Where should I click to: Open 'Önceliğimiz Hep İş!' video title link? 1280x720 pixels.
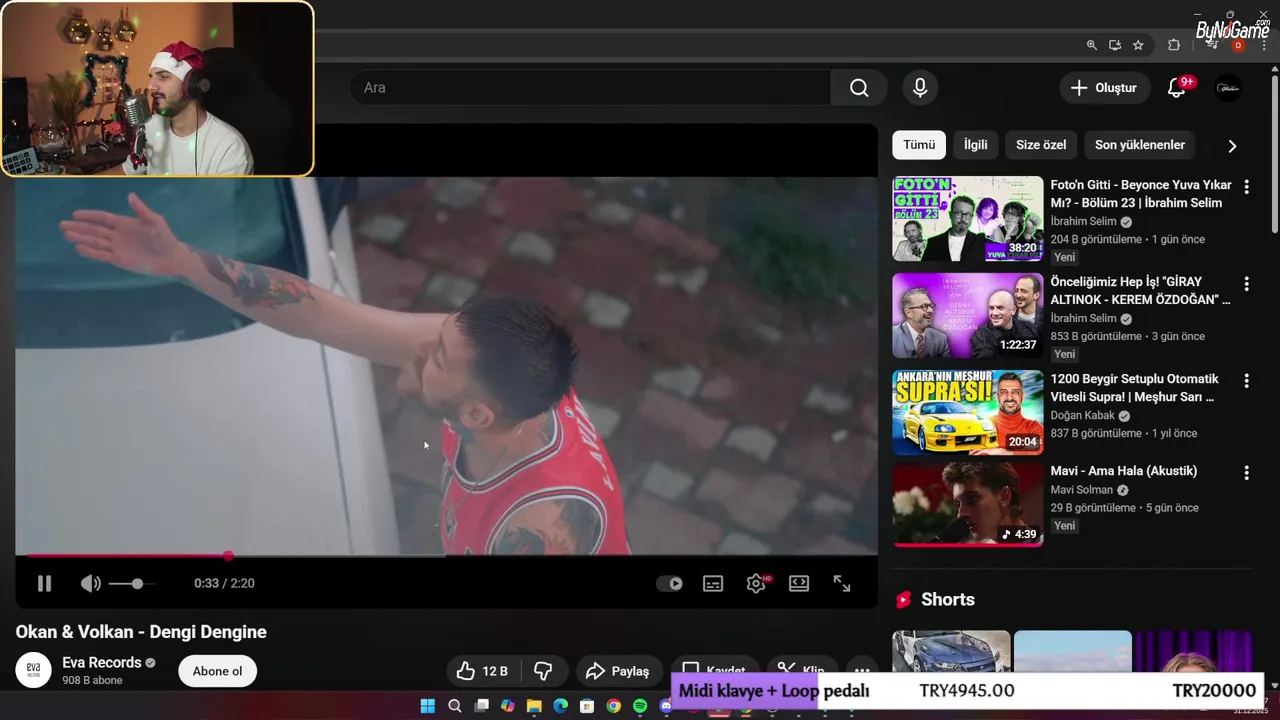tap(1140, 291)
